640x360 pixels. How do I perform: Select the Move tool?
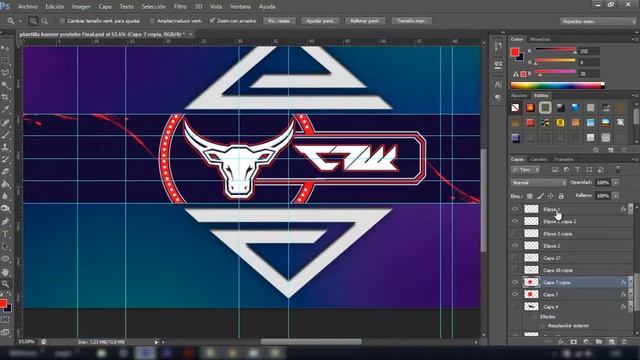(x=5, y=48)
